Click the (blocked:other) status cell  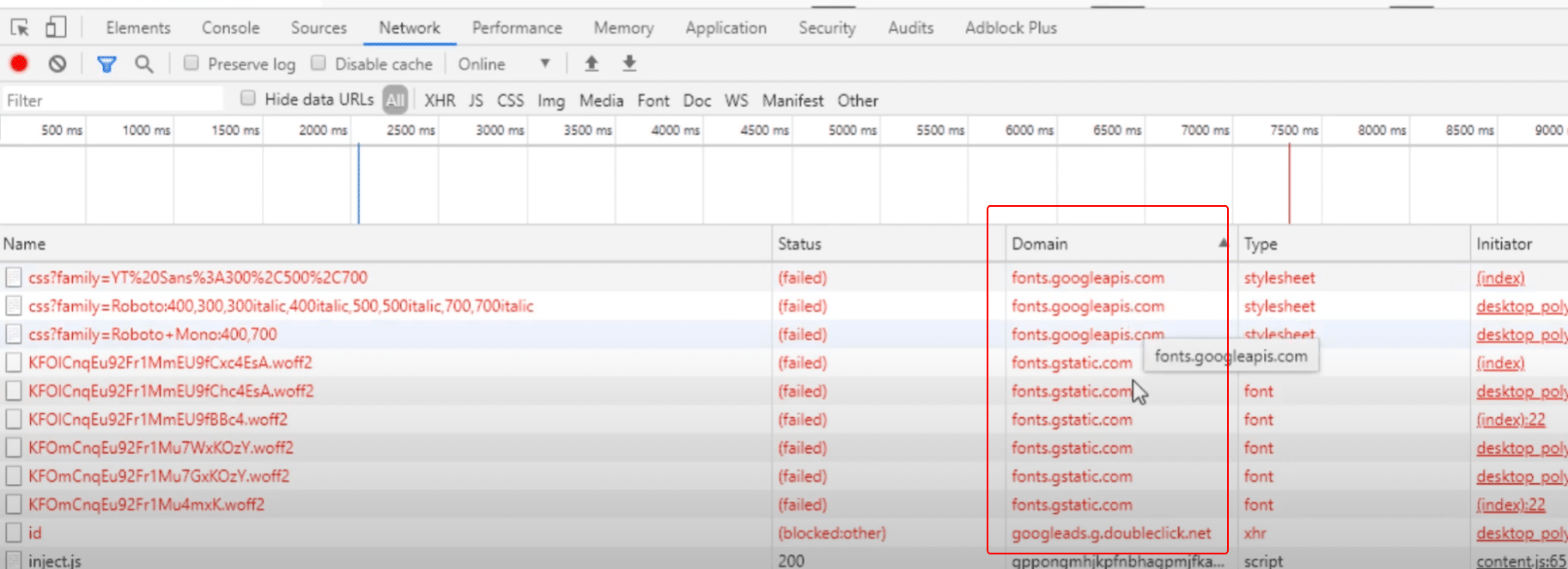click(x=832, y=533)
